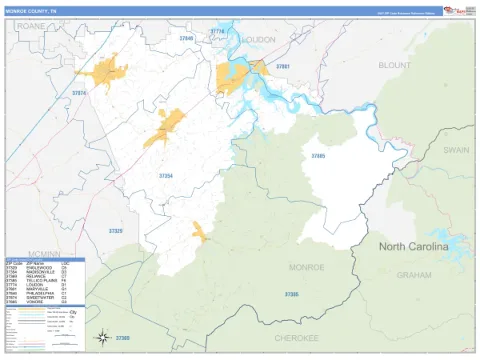Click the ZIP Code column header
This screenshot has height=360, width=480.
click(14, 263)
